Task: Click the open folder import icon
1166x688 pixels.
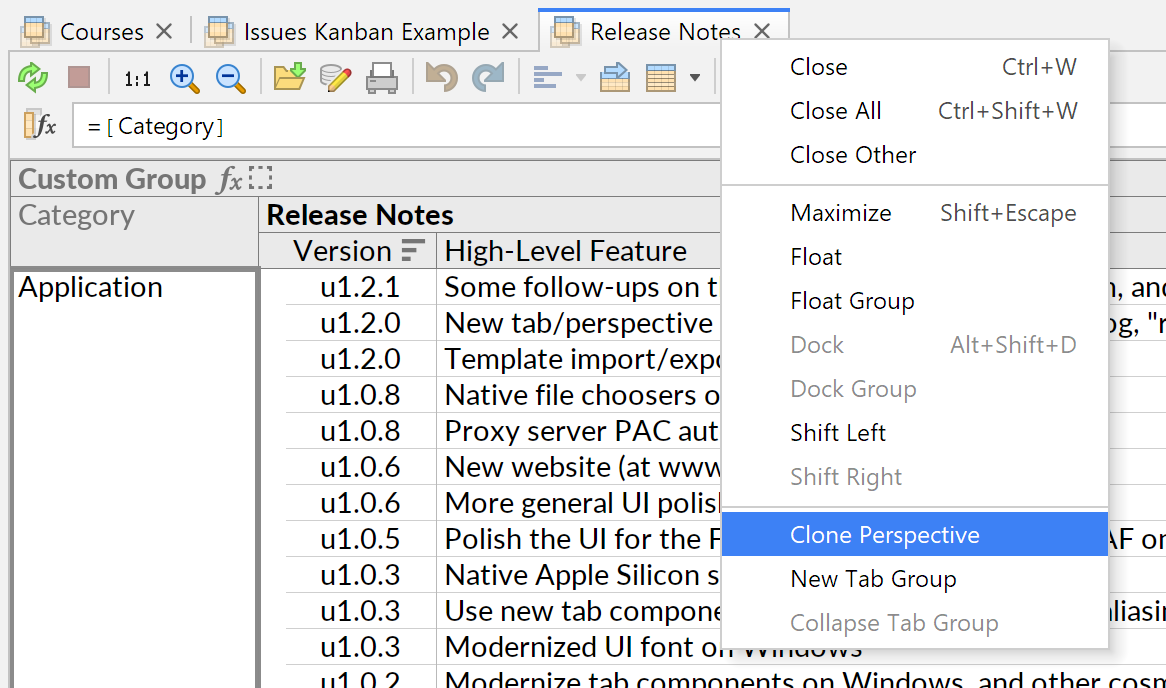Action: click(x=289, y=77)
